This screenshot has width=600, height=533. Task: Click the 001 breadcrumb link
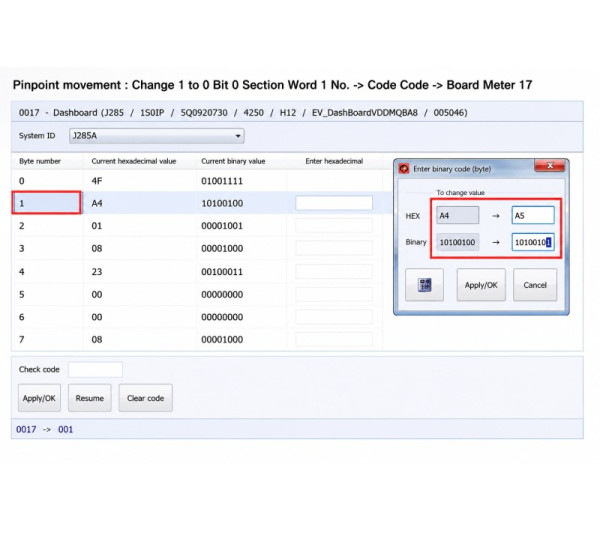[x=65, y=429]
